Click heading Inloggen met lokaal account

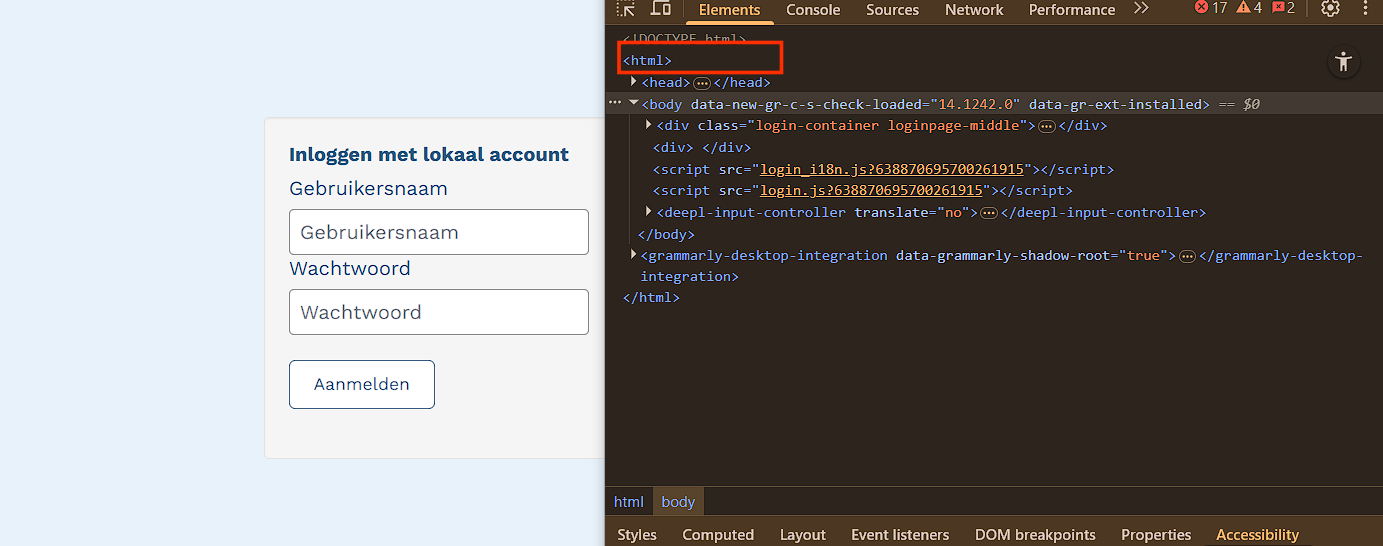coord(429,154)
